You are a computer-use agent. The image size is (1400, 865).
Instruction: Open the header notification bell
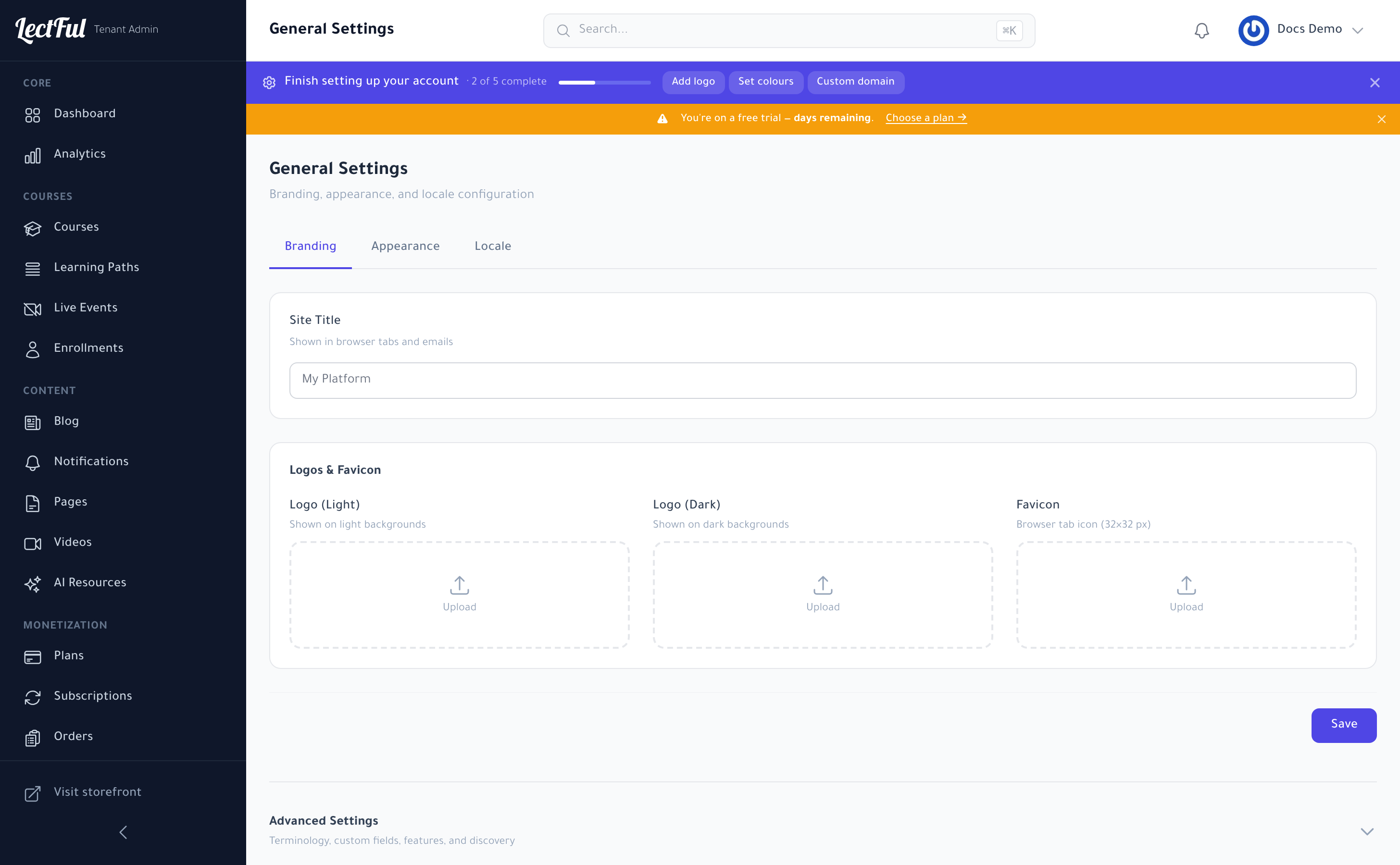[1201, 30]
